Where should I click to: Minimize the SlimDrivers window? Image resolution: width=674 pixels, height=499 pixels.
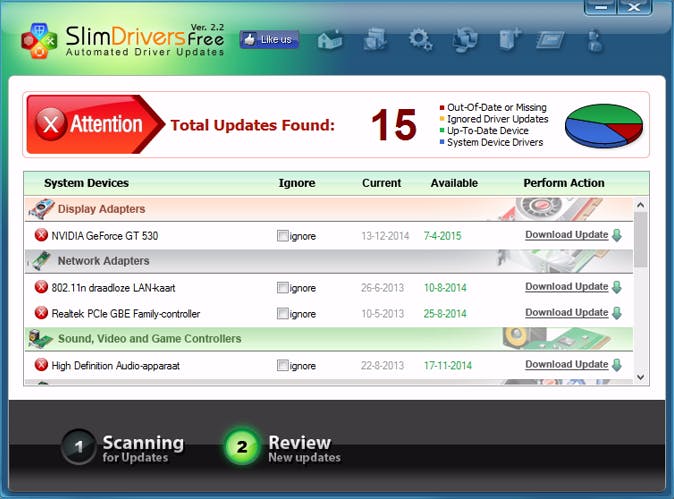tap(600, 7)
